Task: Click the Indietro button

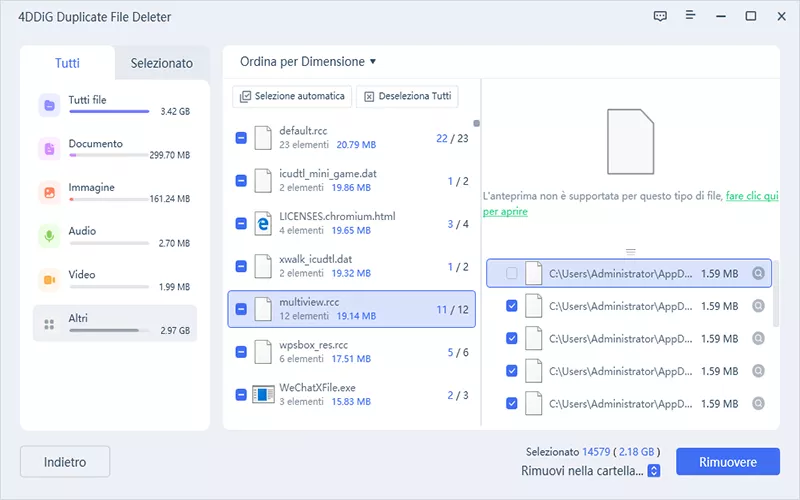Action: 65,462
